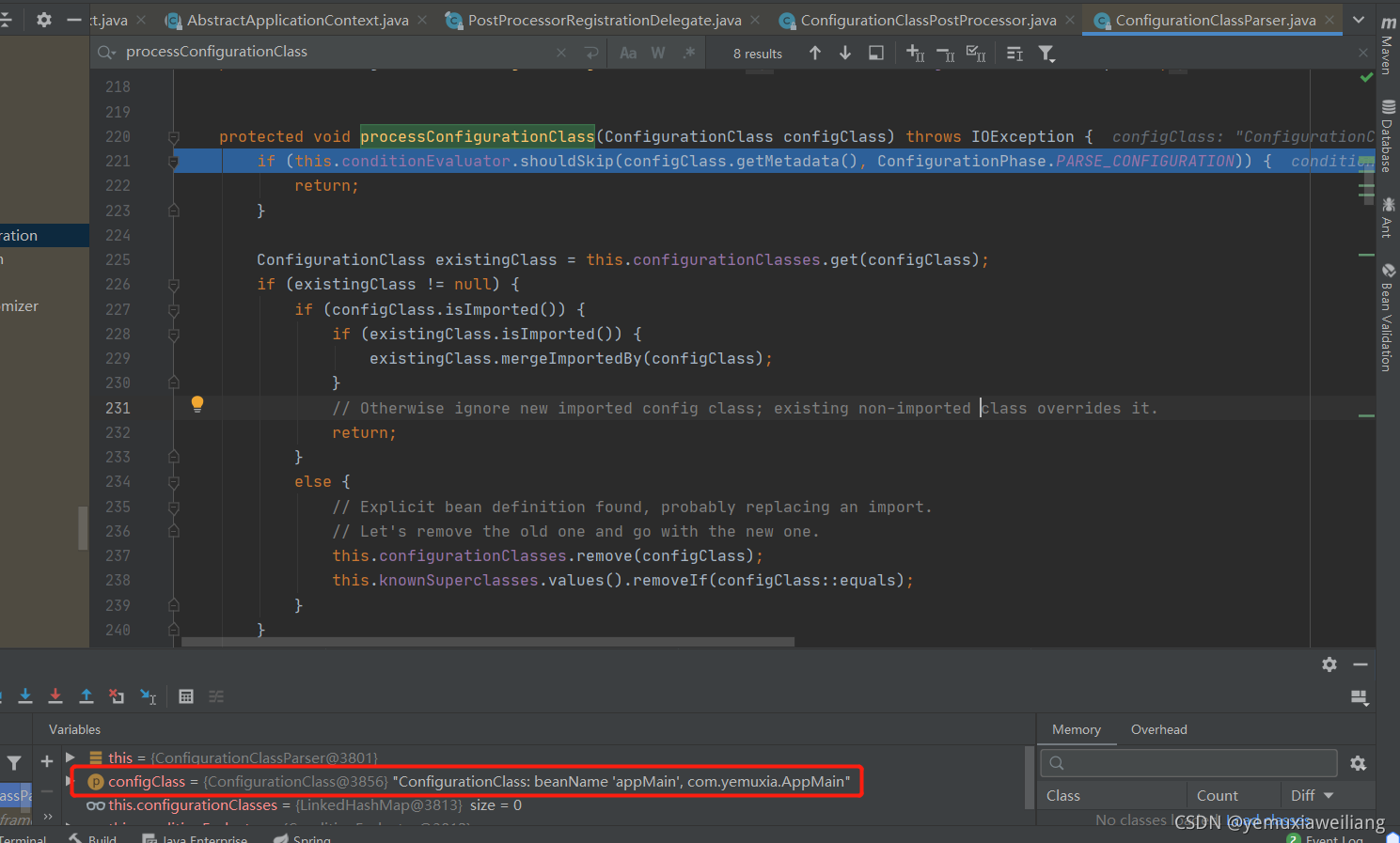Viewport: 1400px width, 843px height.
Task: Open the Build tool window
Action: coord(93,837)
